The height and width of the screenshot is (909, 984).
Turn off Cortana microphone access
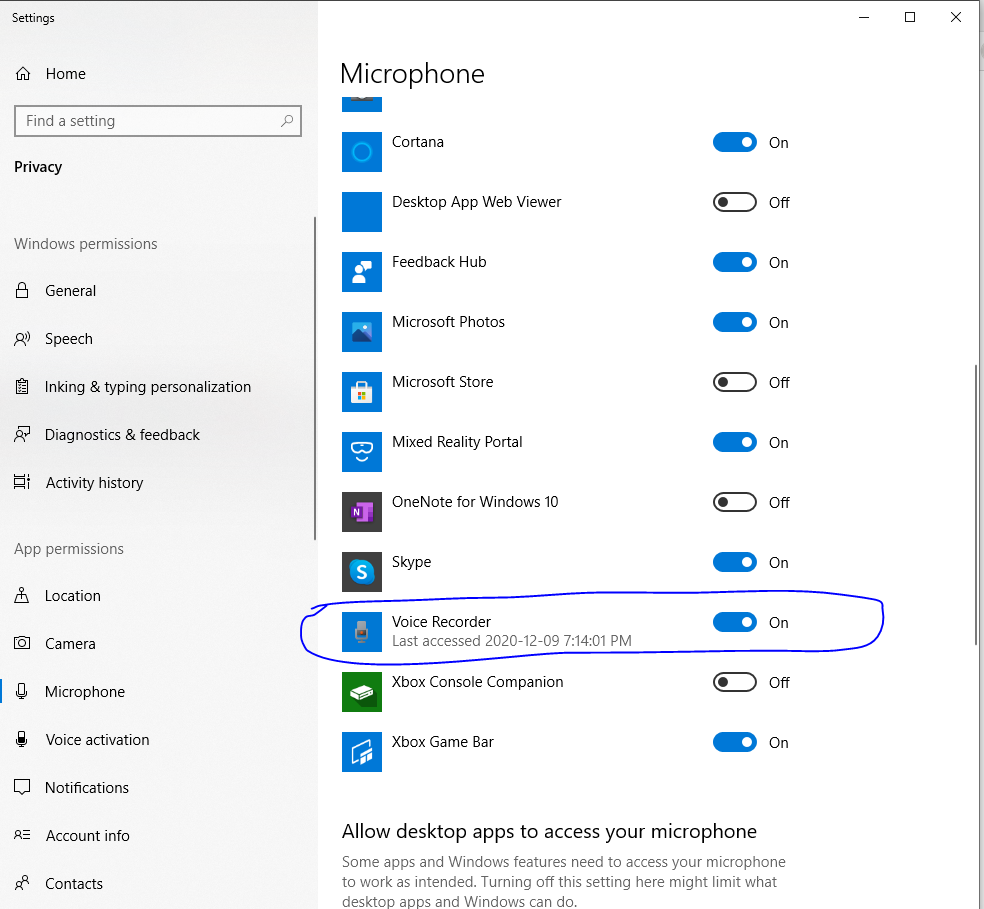(x=735, y=143)
